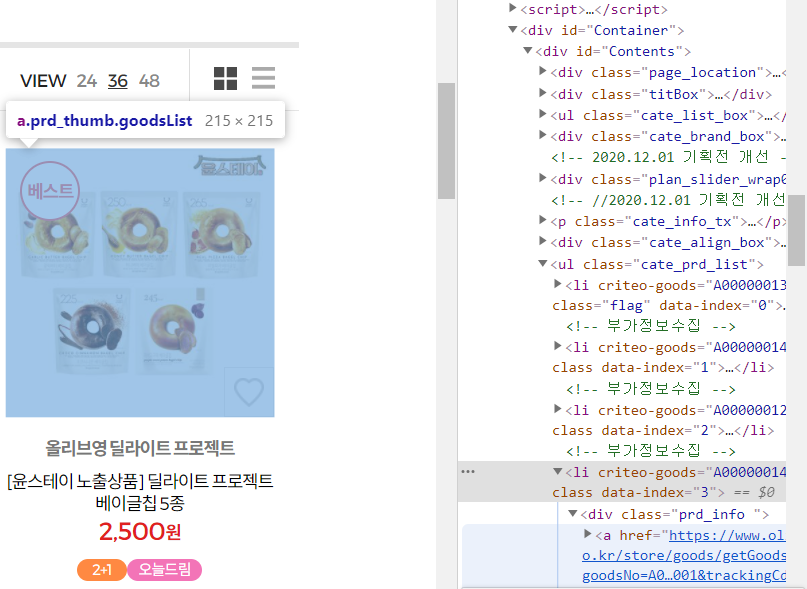Switch to list view icon

click(x=264, y=78)
